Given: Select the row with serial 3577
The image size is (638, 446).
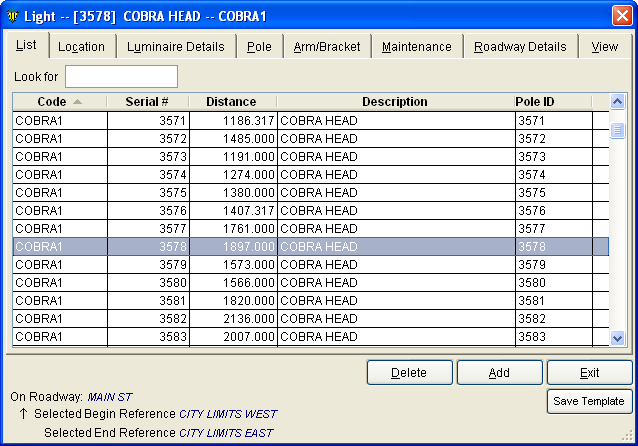Looking at the screenshot, I should point(311,228).
